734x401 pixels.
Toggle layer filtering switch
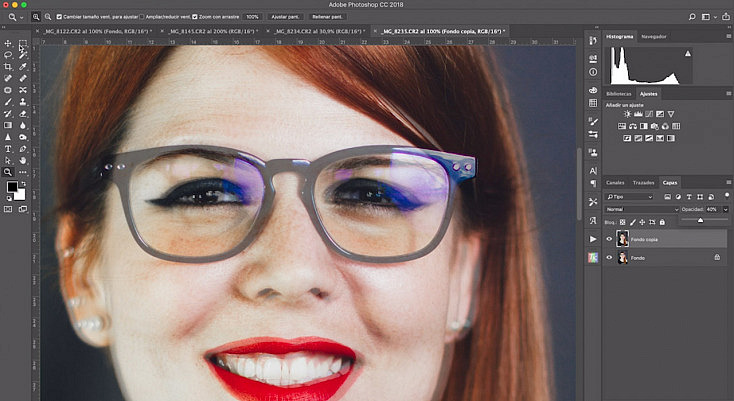tap(727, 195)
